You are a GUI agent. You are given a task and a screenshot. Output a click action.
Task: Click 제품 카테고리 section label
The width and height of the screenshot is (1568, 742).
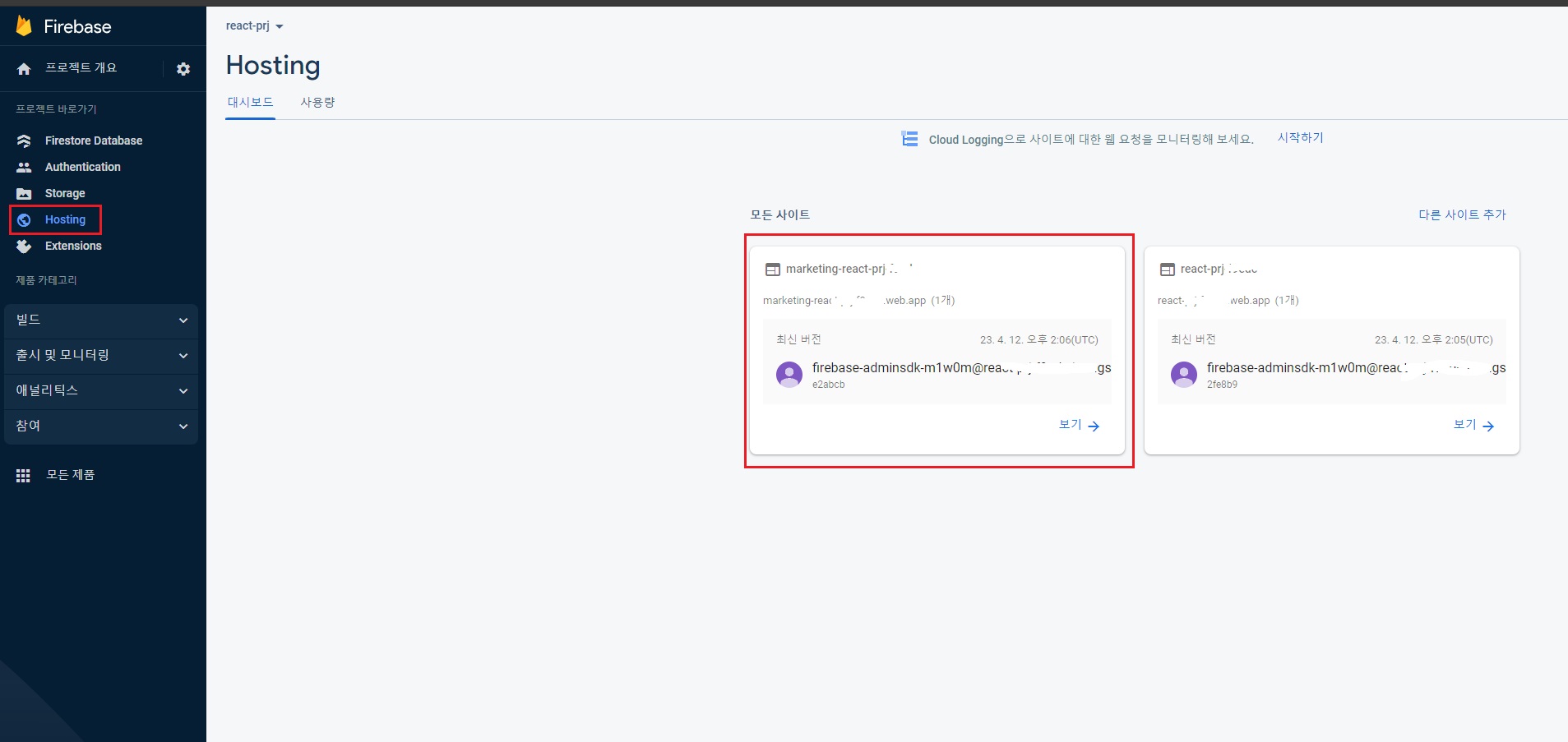click(x=46, y=280)
